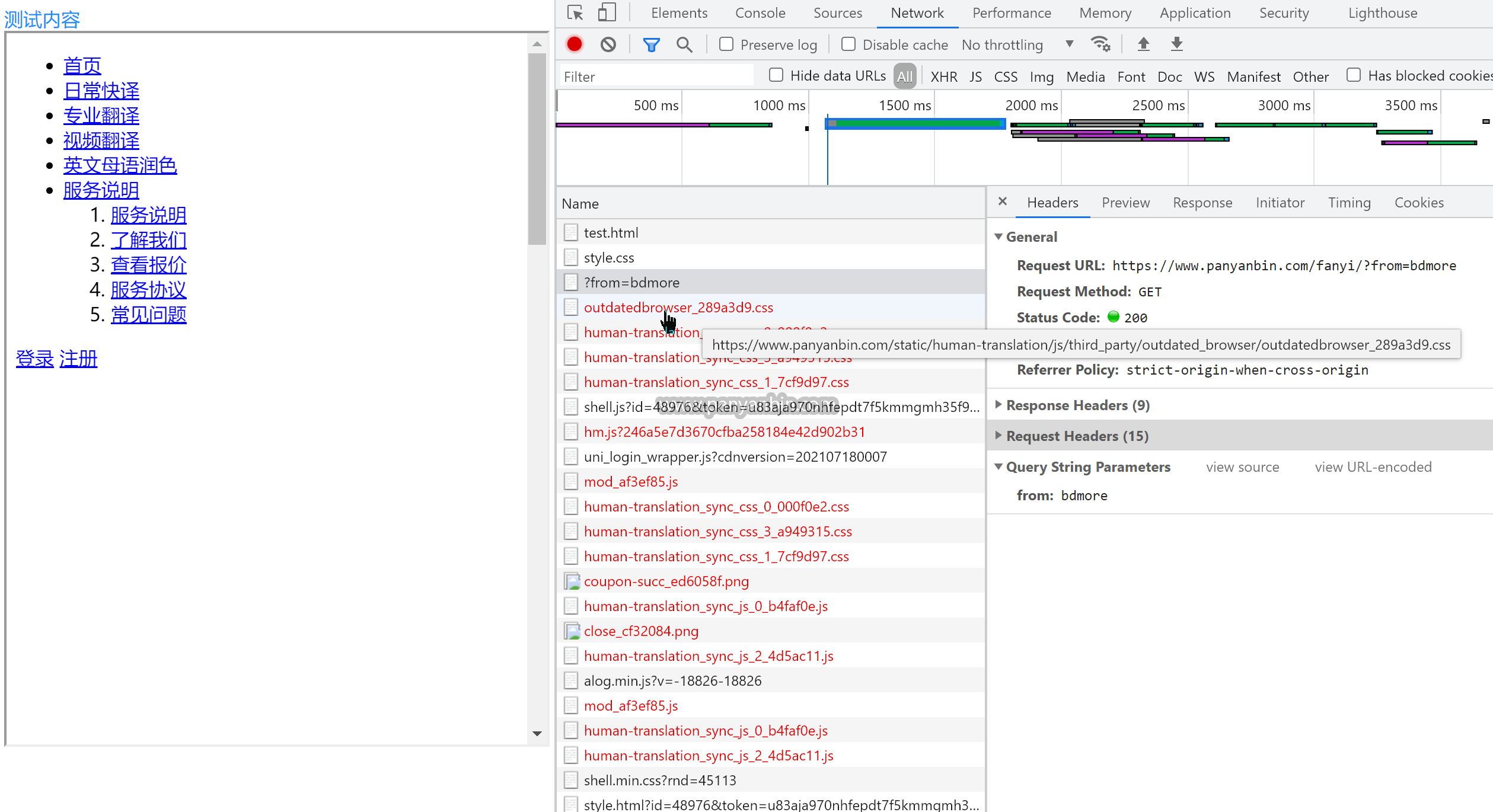This screenshot has width=1493, height=812.
Task: Click file icon next to style.css
Action: 570,257
